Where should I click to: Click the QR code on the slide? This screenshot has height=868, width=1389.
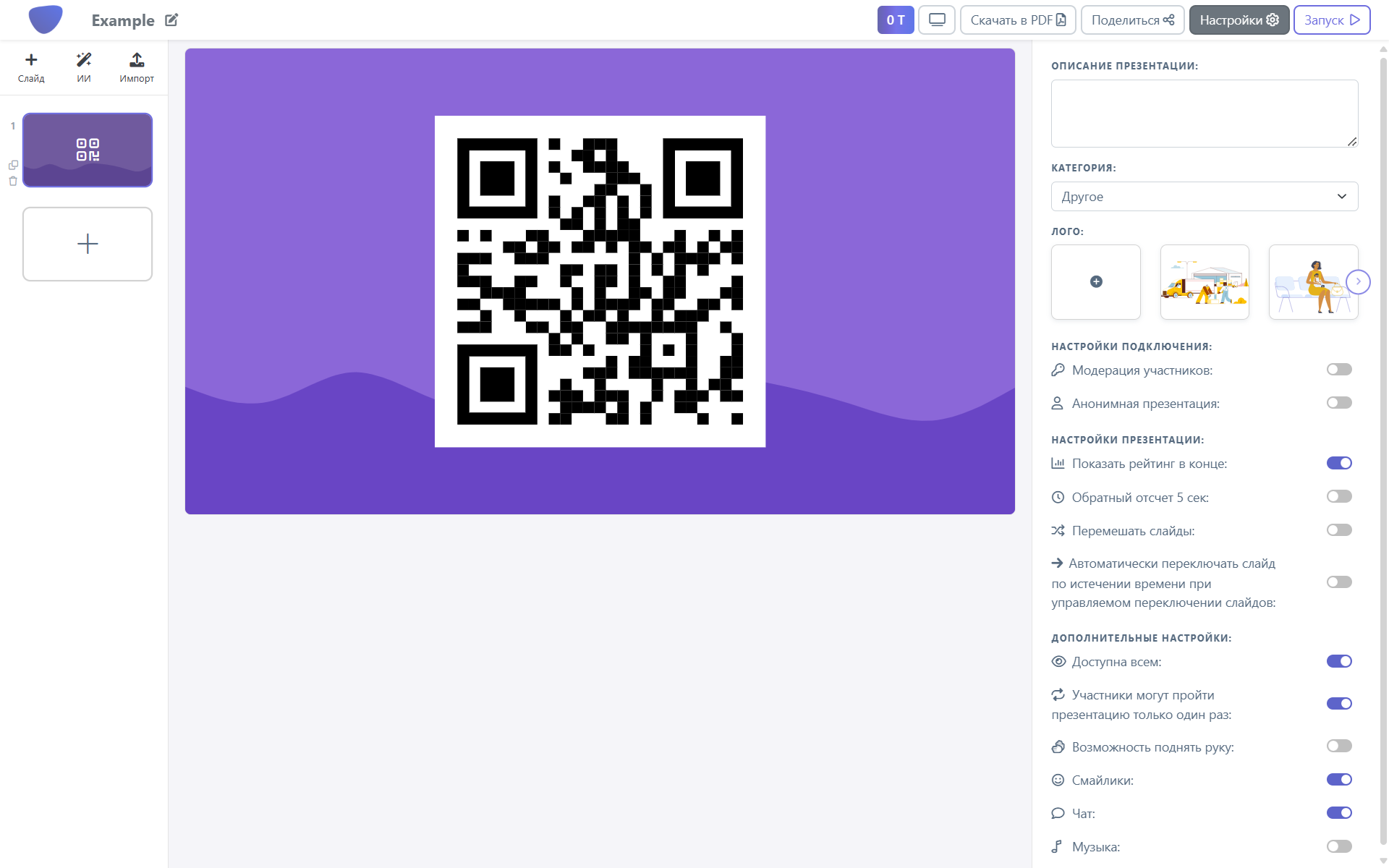[x=600, y=281]
